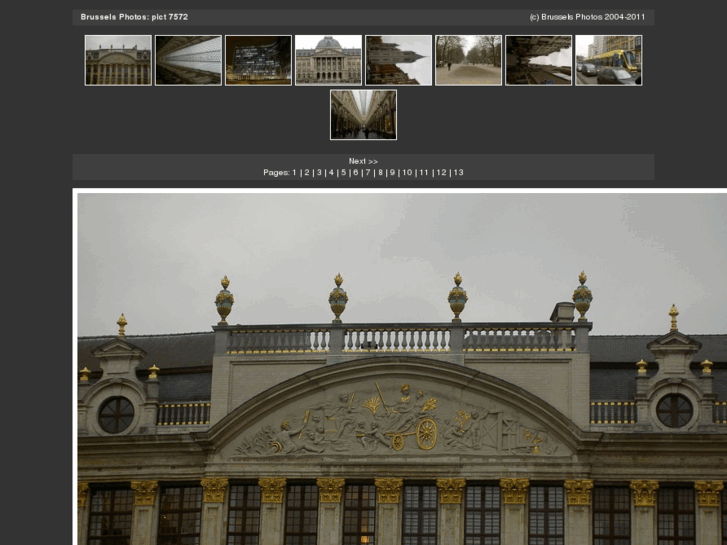Image resolution: width=727 pixels, height=545 pixels.
Task: Go to the Next >> page
Action: 364,161
